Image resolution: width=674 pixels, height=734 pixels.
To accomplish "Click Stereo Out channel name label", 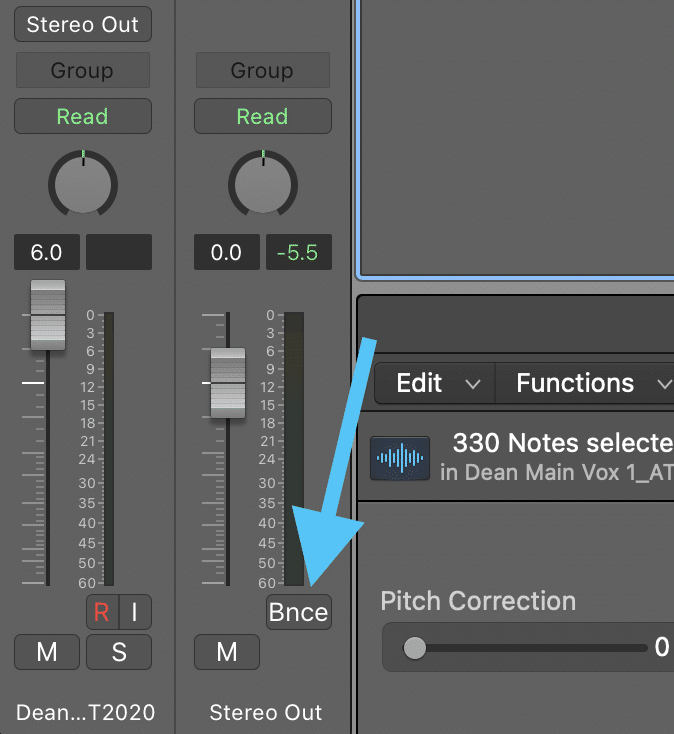I will [265, 712].
